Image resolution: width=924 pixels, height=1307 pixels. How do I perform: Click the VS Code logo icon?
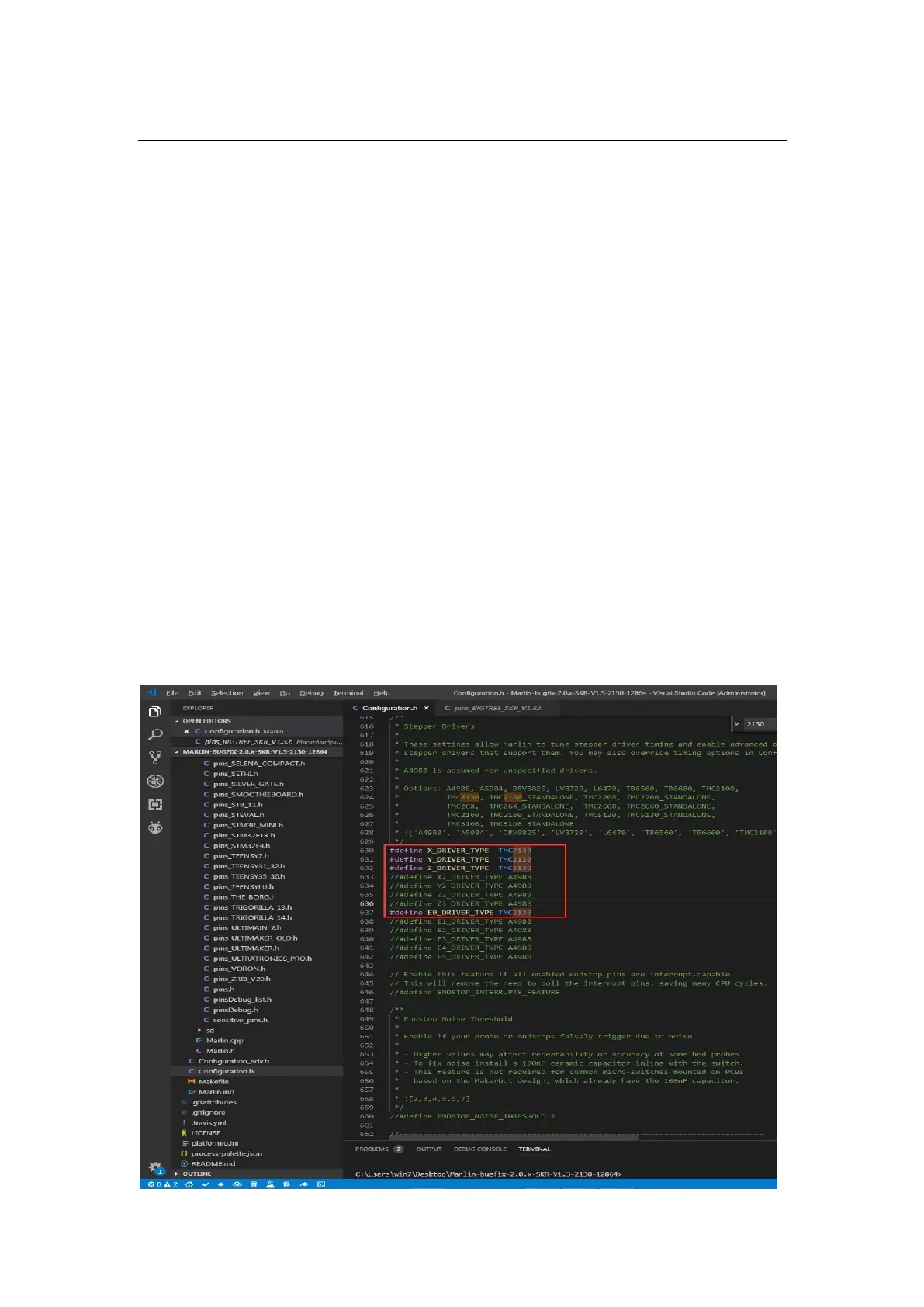click(x=152, y=693)
